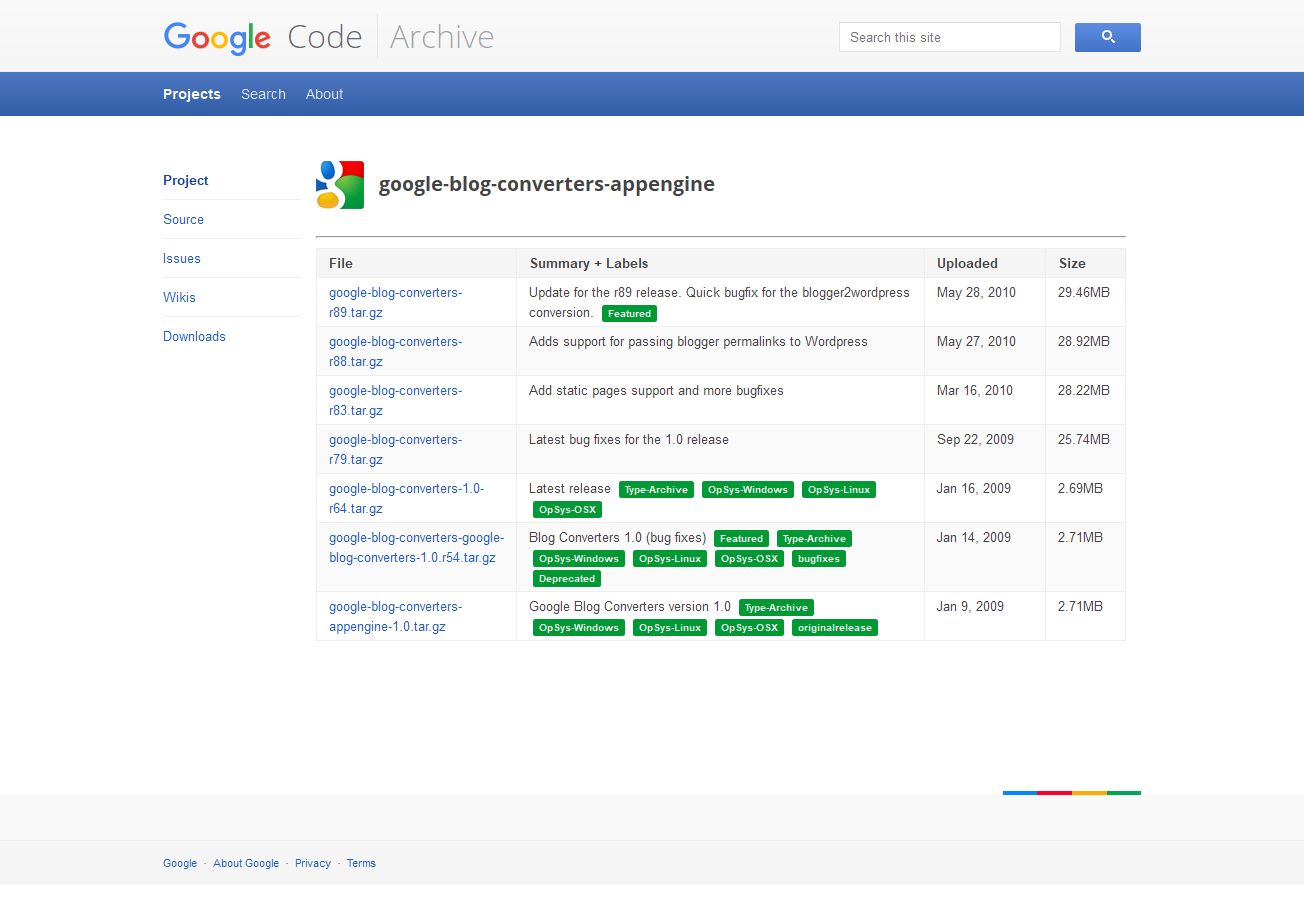Click OpSys-OSX label in the appengine-1.0 row
Viewport: 1304px width, 900px height.
coord(749,627)
